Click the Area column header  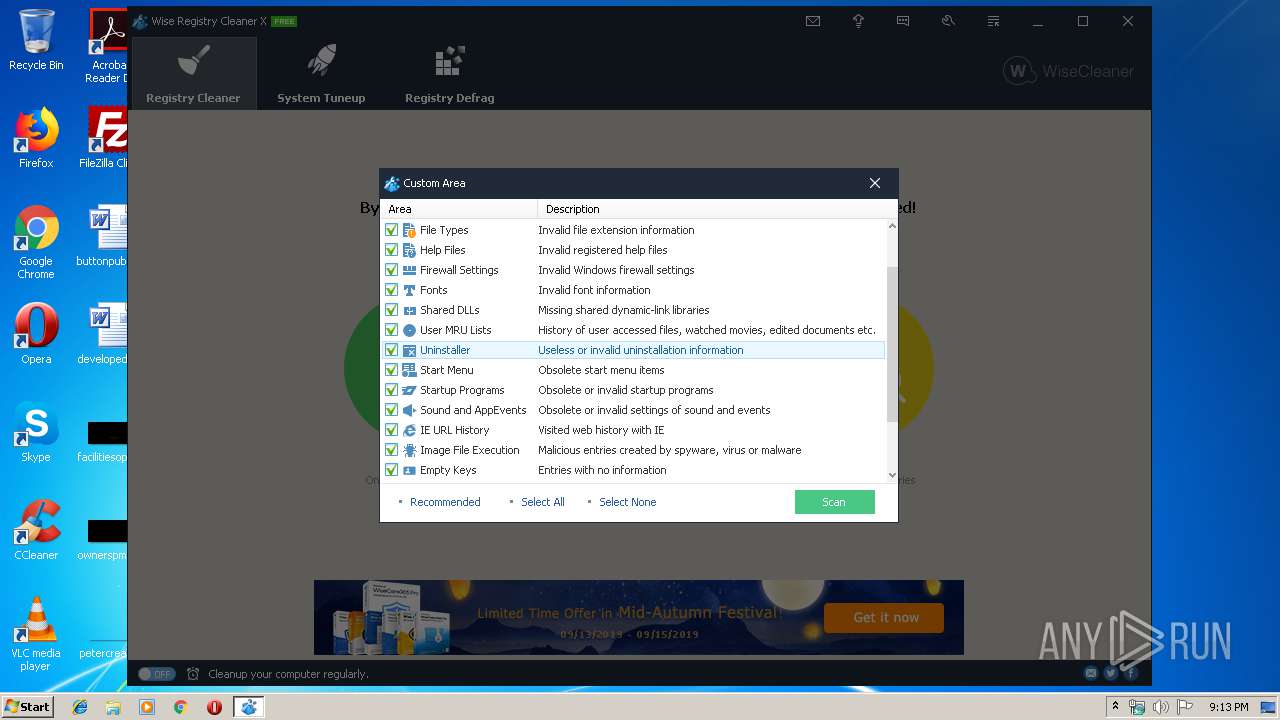pyautogui.click(x=459, y=209)
